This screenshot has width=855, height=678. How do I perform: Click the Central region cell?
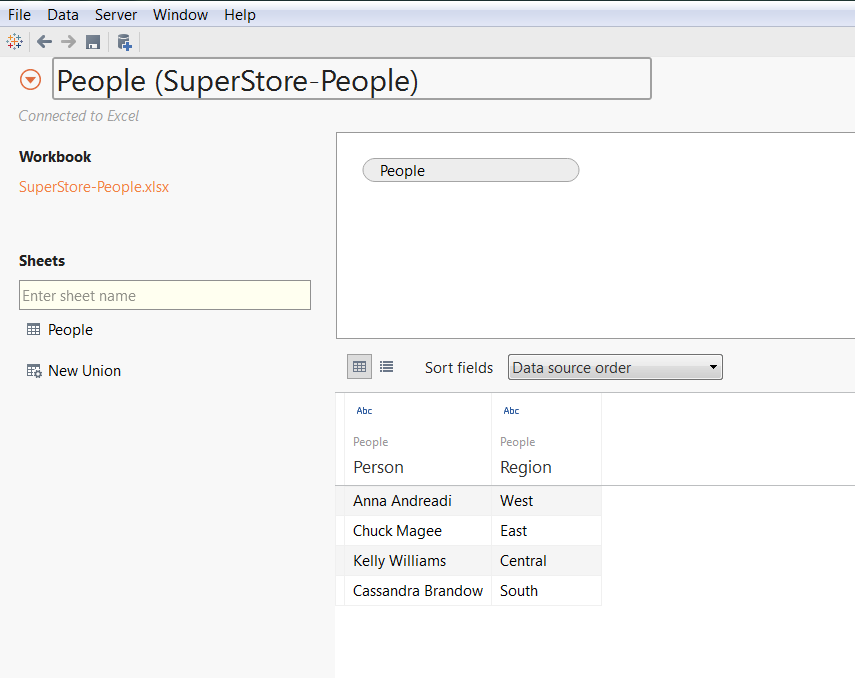(x=546, y=561)
